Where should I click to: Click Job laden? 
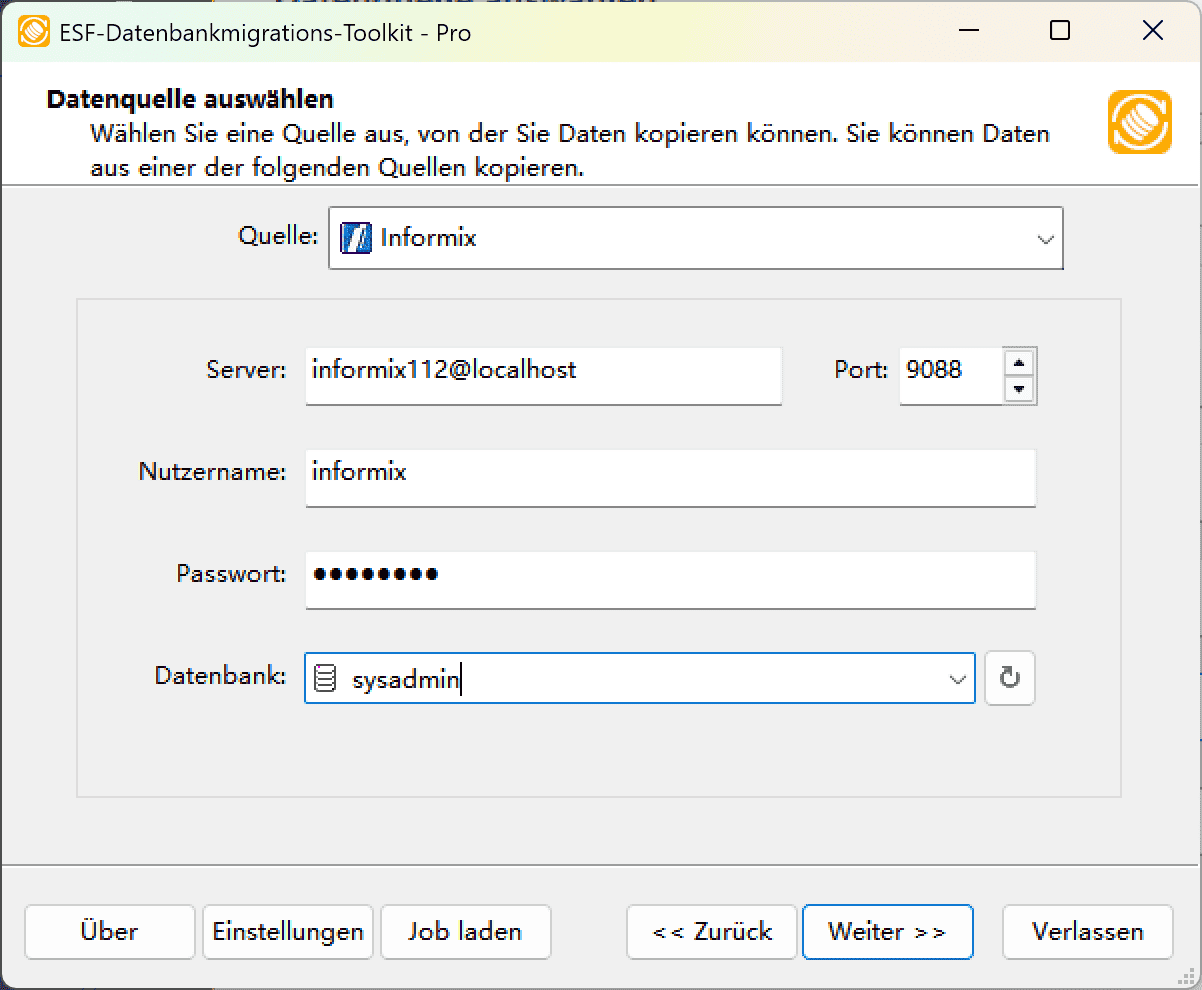tap(465, 931)
